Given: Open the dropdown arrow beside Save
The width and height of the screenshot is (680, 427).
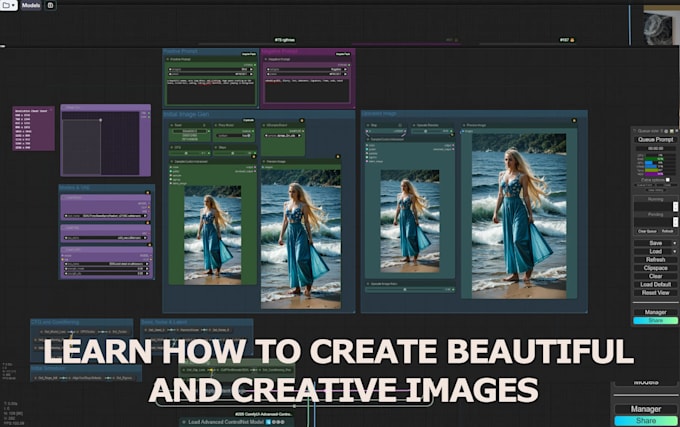Looking at the screenshot, I should pyautogui.click(x=675, y=243).
